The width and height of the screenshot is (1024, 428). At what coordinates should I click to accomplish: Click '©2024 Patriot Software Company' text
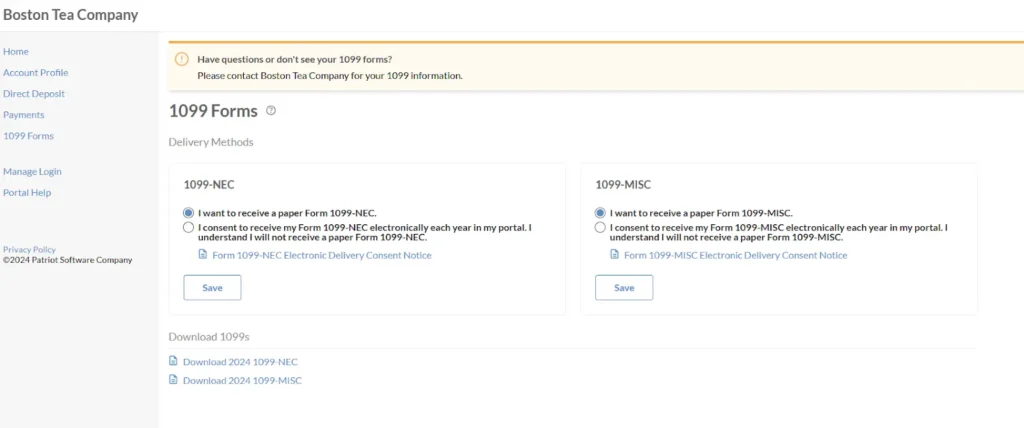click(x=67, y=260)
